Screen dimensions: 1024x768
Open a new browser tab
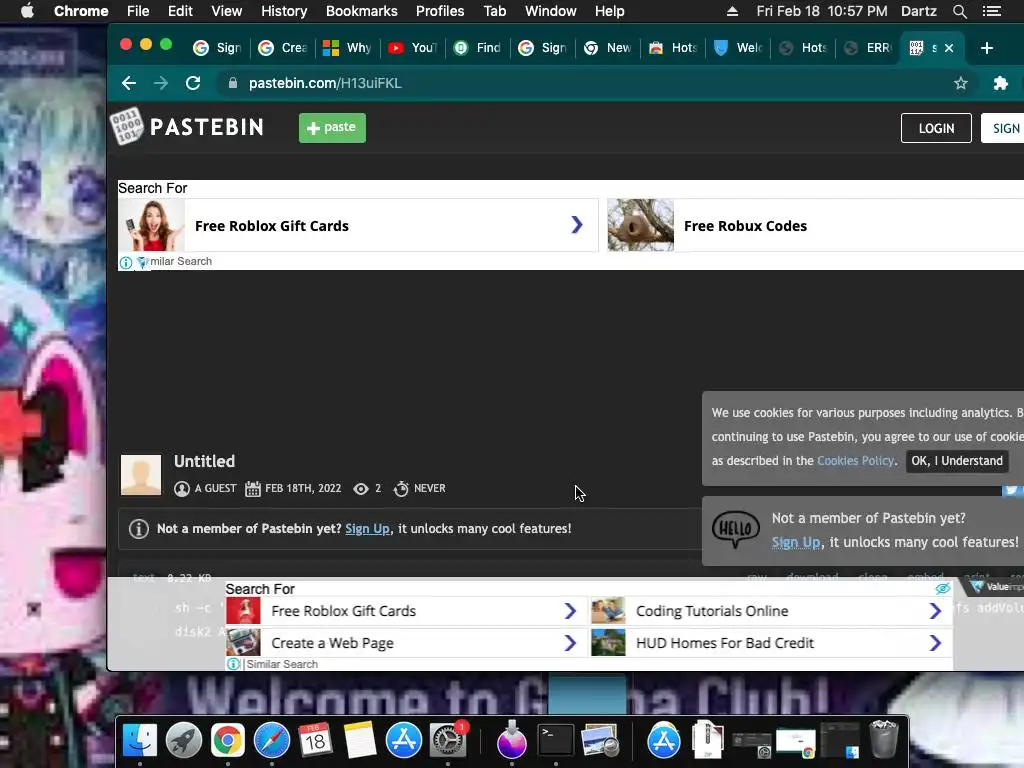pyautogui.click(x=987, y=48)
